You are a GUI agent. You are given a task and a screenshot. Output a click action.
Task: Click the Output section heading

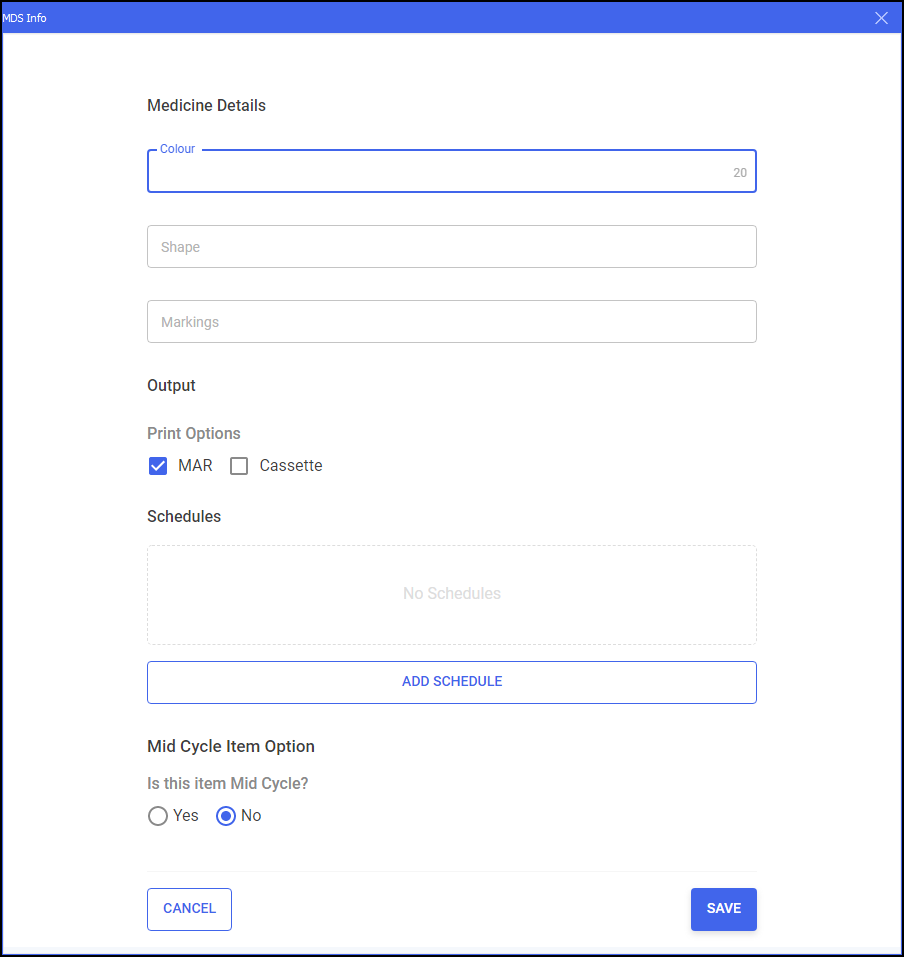coord(171,386)
